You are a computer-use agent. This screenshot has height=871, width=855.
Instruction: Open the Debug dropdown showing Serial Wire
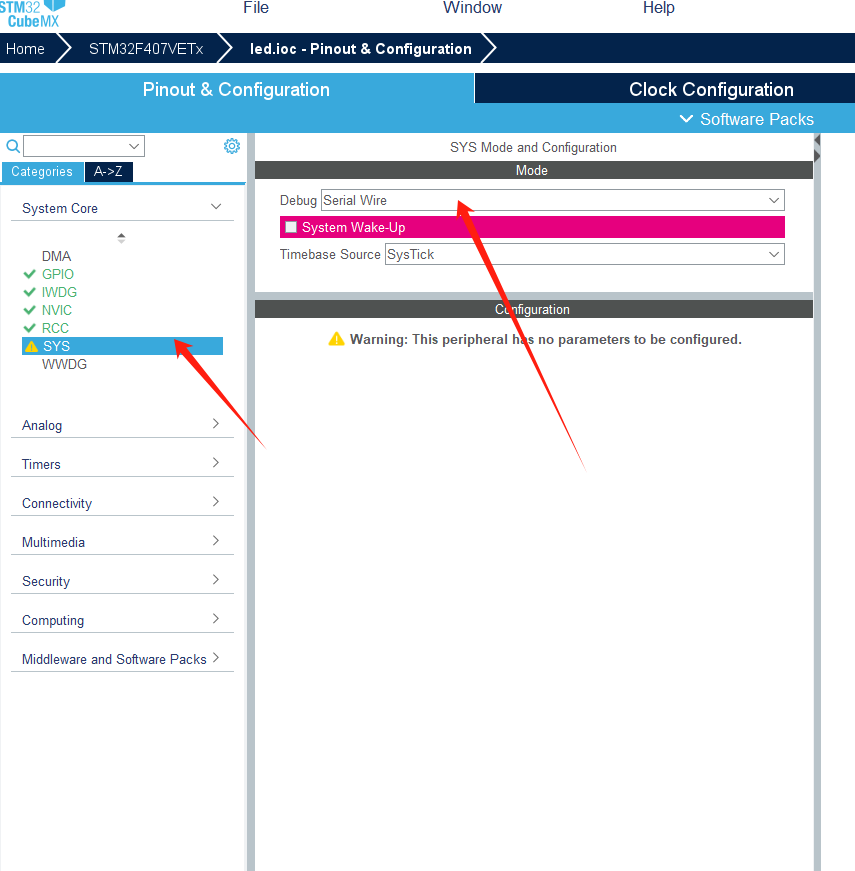click(x=553, y=200)
